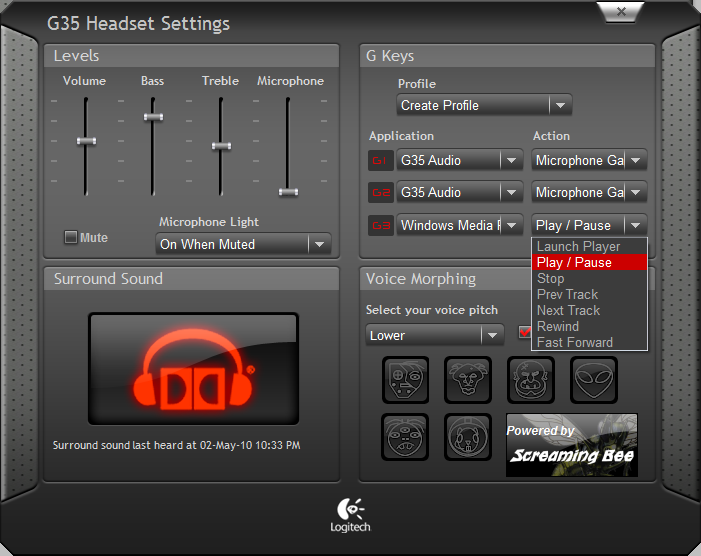Viewport: 701px width, 556px height.
Task: Click the Logitech logo
Action: coord(350,515)
